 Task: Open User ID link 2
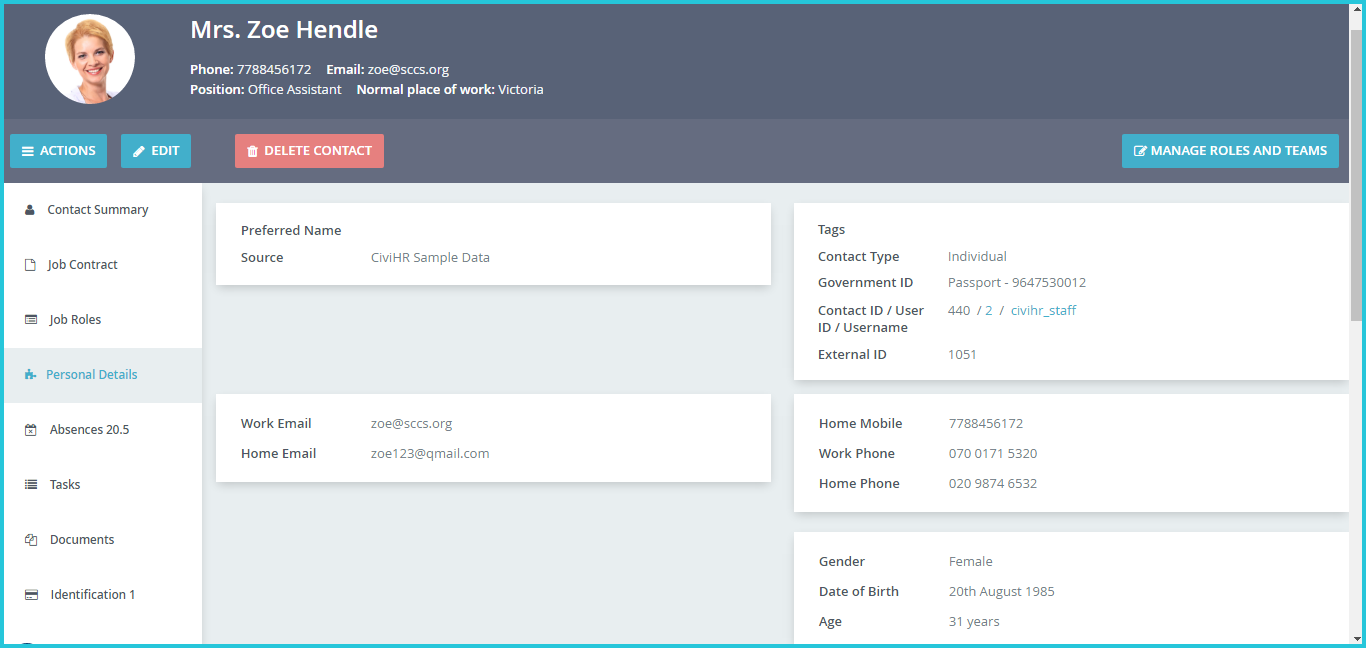pyautogui.click(x=989, y=311)
